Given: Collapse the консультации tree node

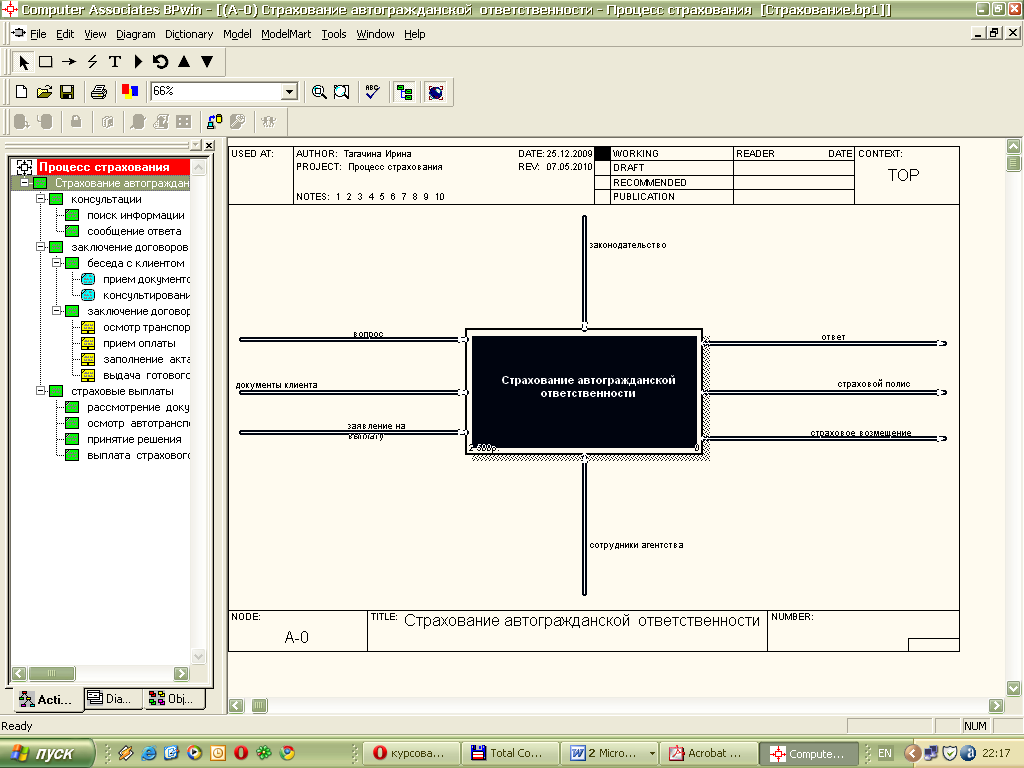Looking at the screenshot, I should click(40, 199).
